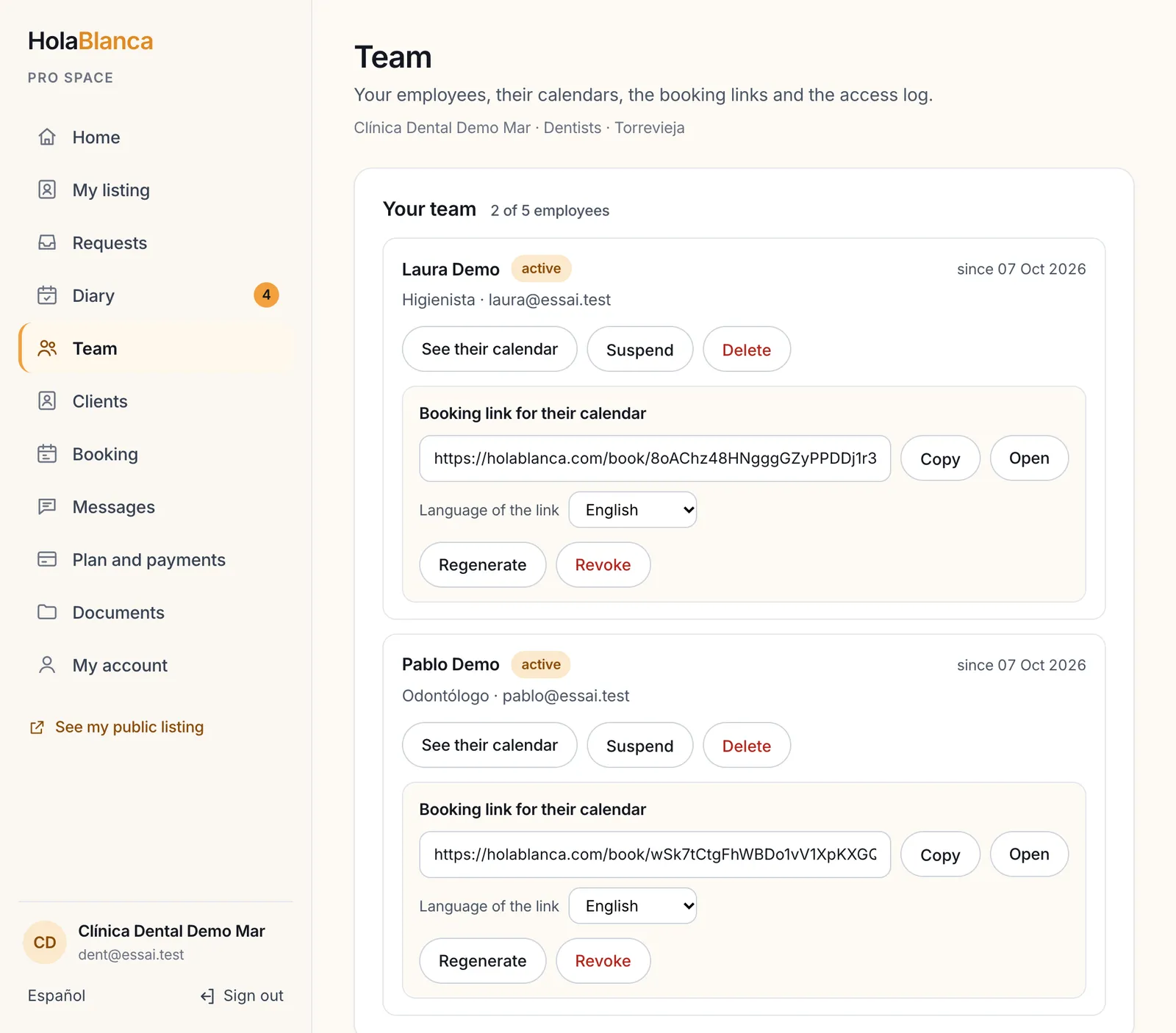This screenshot has height=1033, width=1176.
Task: Click the Sign out arrow icon
Action: tap(207, 996)
